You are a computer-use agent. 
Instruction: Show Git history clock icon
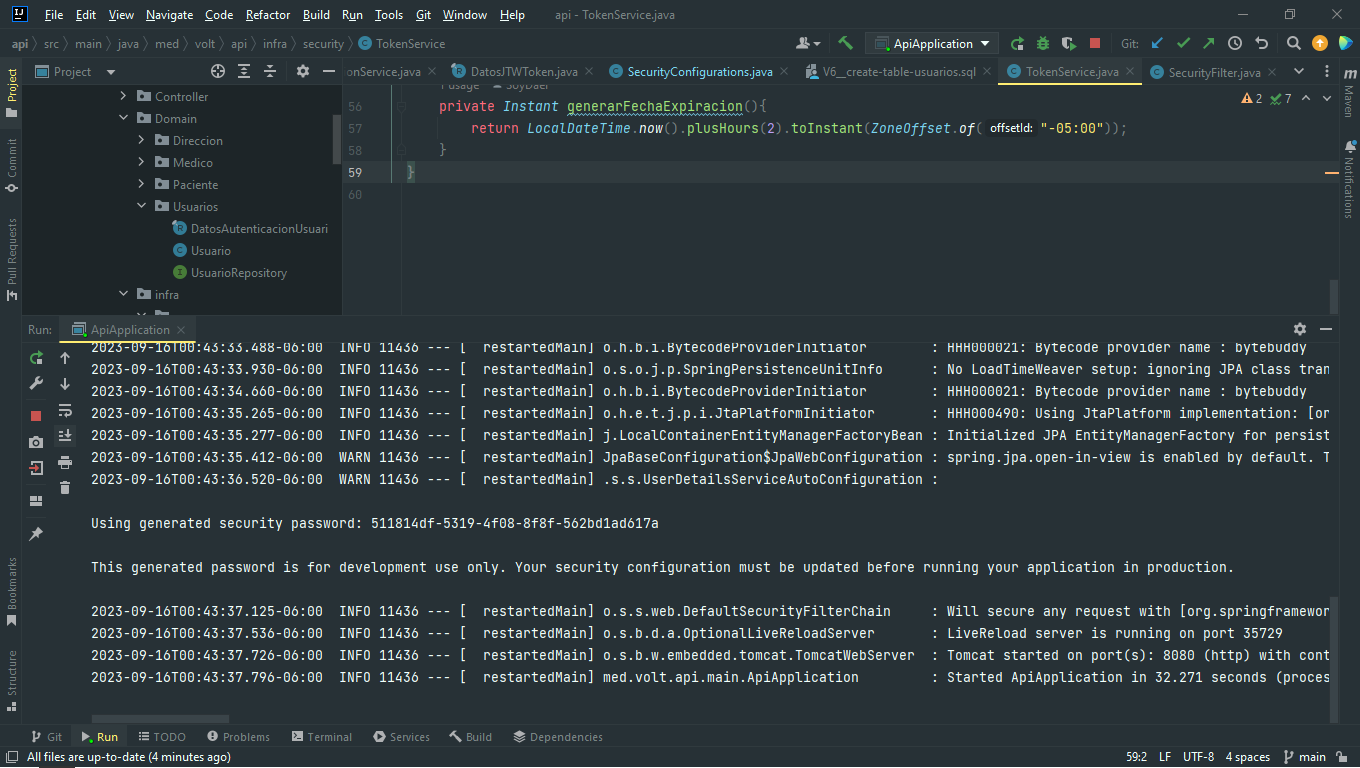[1235, 43]
